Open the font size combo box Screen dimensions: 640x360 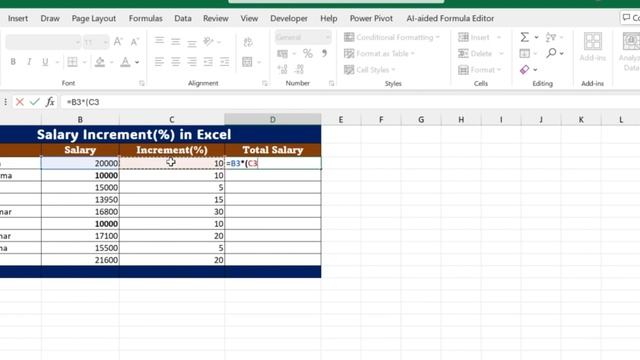click(x=96, y=42)
